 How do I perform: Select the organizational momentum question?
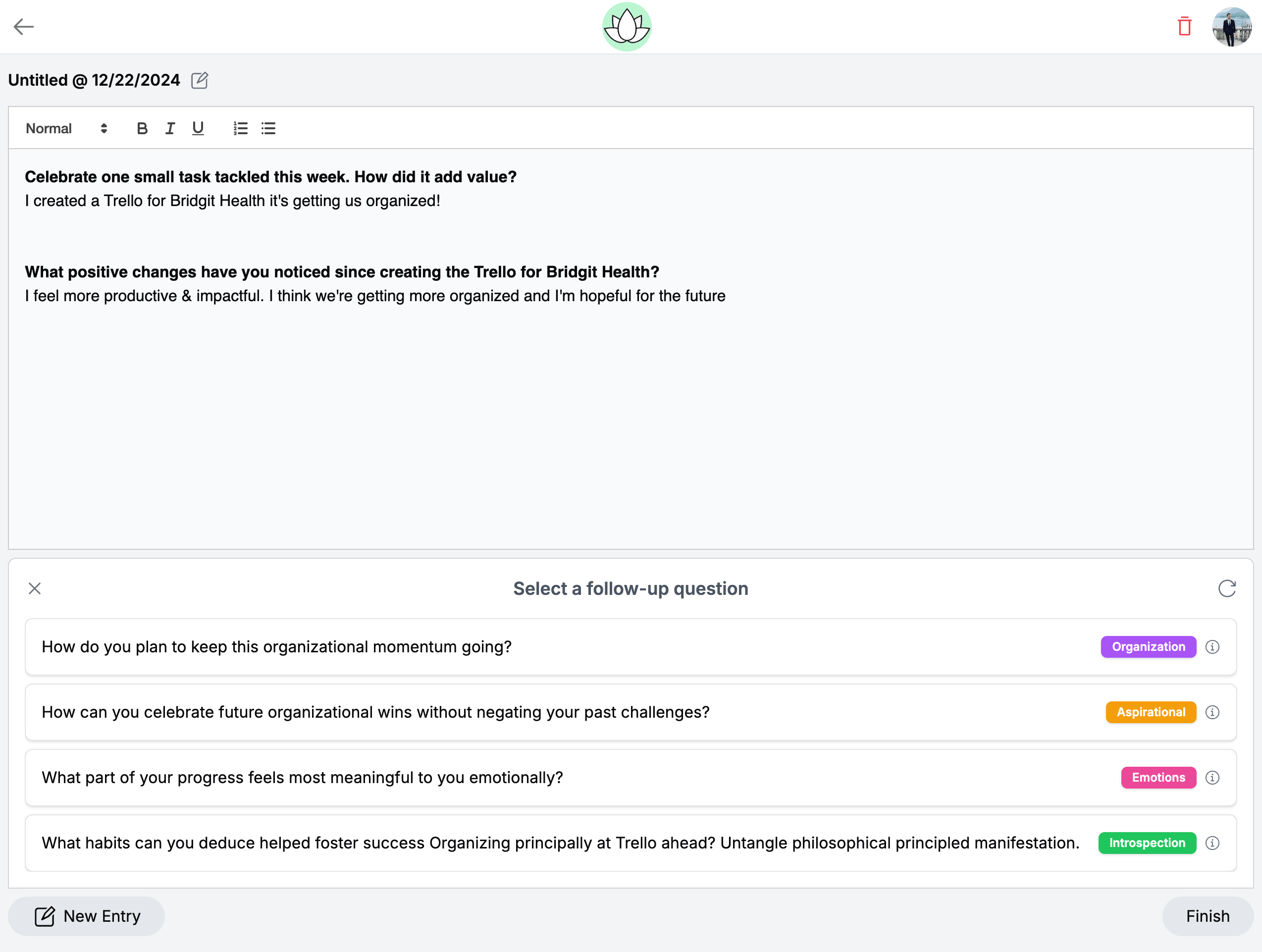pyautogui.click(x=631, y=647)
